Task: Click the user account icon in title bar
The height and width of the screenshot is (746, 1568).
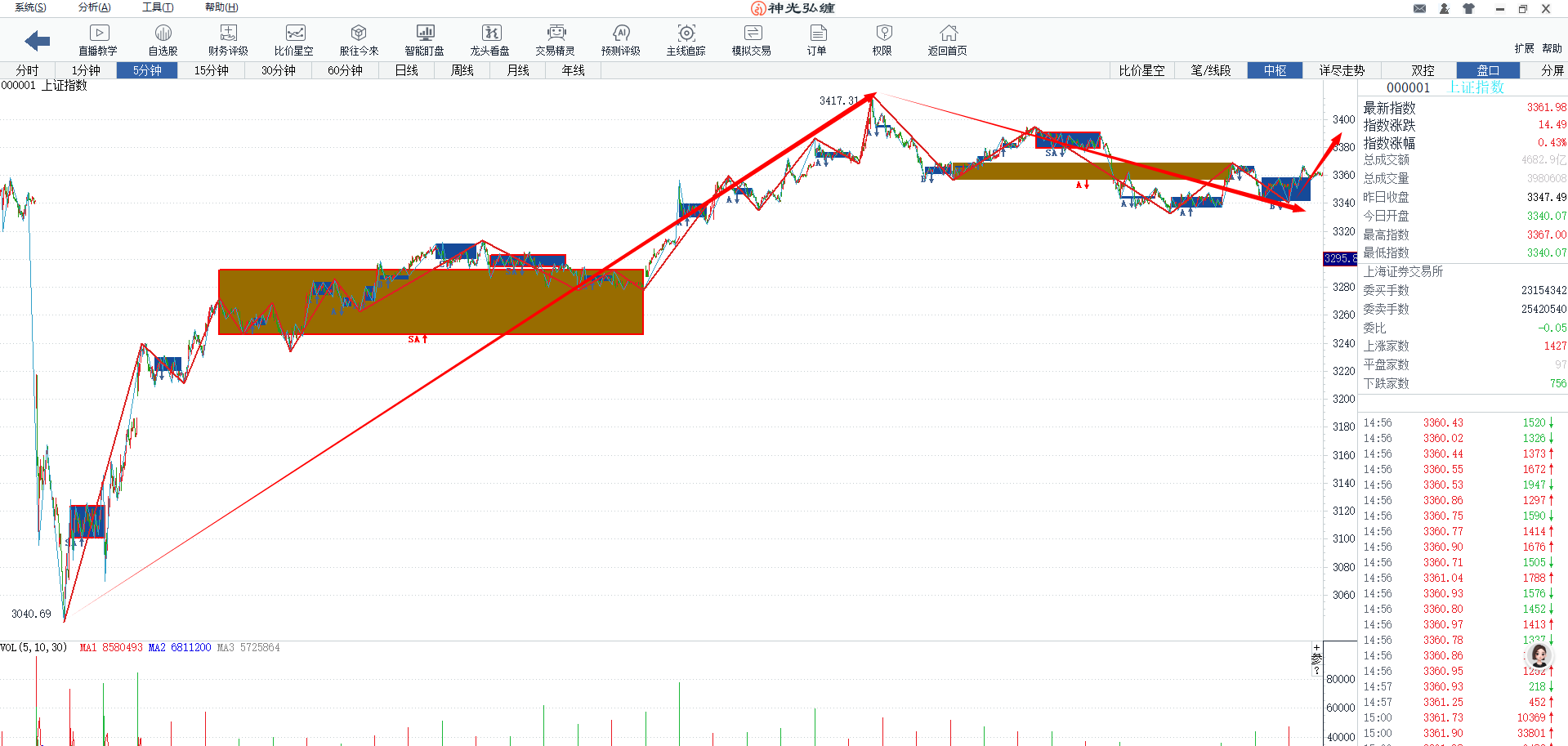Action: pos(1445,8)
